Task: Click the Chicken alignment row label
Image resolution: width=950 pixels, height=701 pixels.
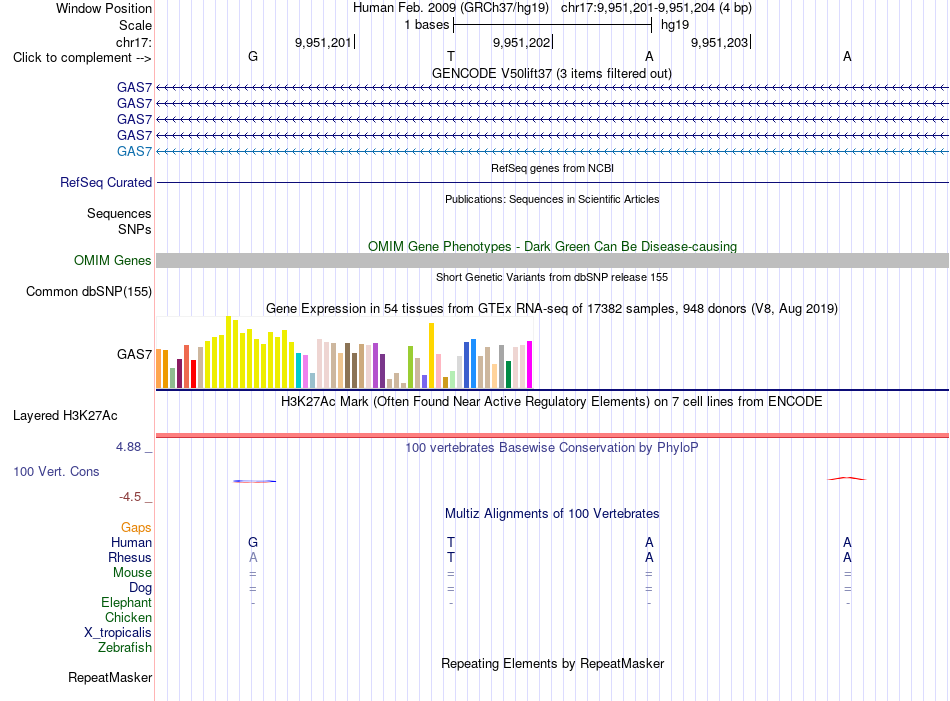Action: point(128,617)
